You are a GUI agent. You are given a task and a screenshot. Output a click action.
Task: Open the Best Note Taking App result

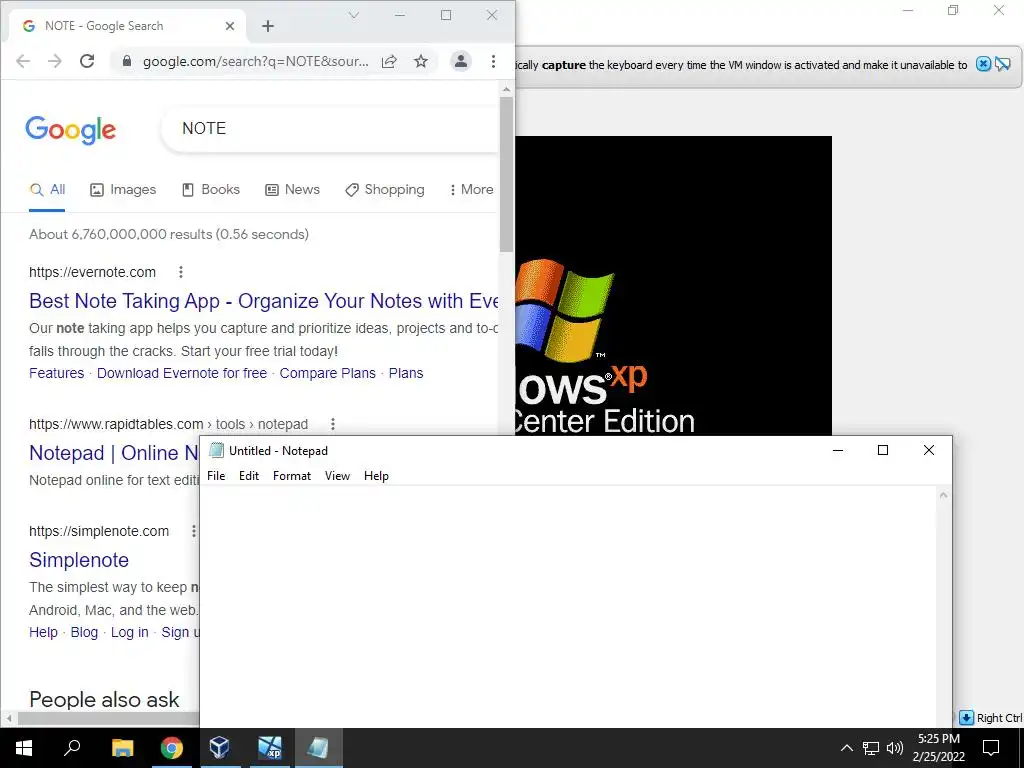264,301
